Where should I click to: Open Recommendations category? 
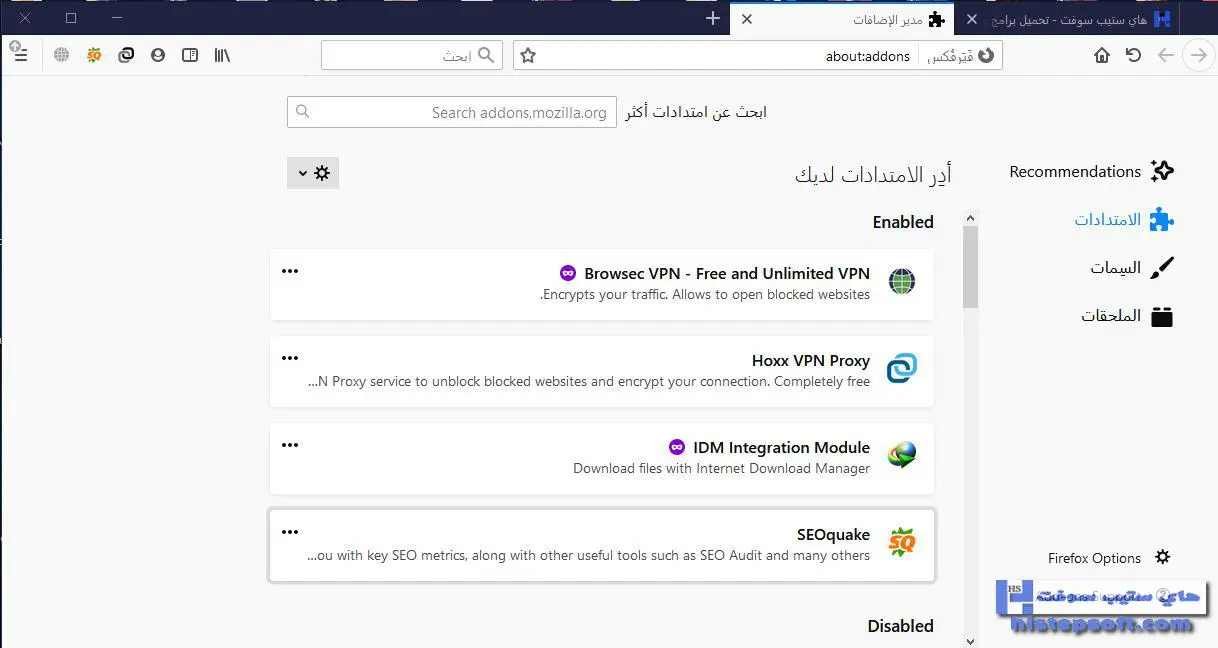pos(1091,171)
